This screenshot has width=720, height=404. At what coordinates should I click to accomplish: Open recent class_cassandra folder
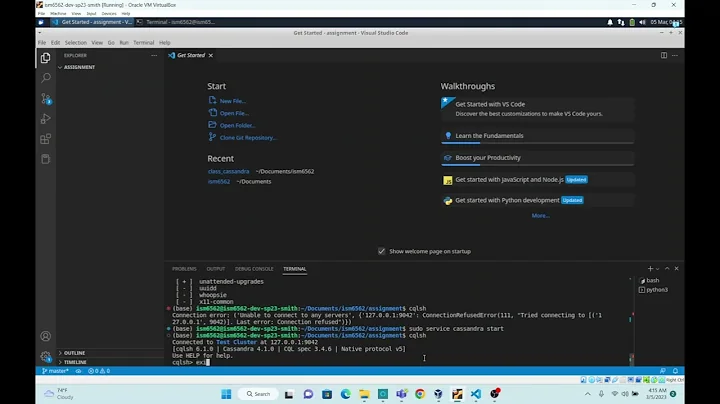228,171
